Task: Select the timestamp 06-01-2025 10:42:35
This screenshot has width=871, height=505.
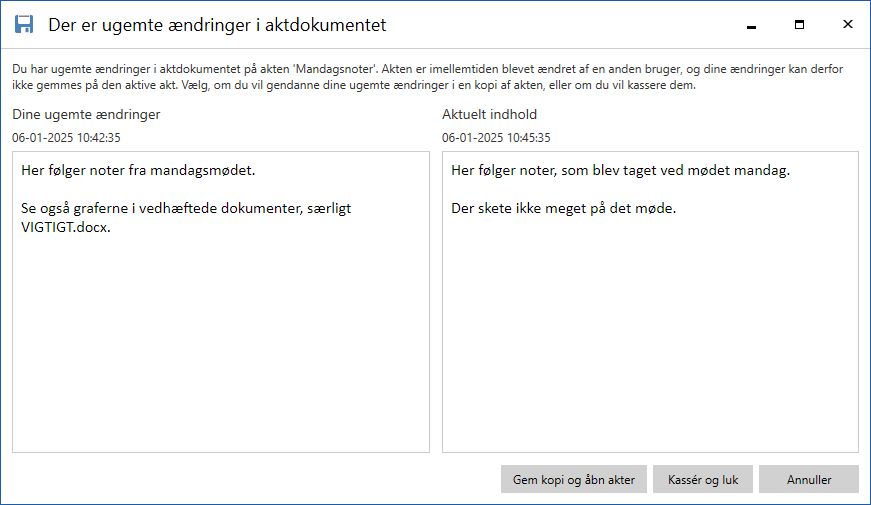Action: click(66, 138)
